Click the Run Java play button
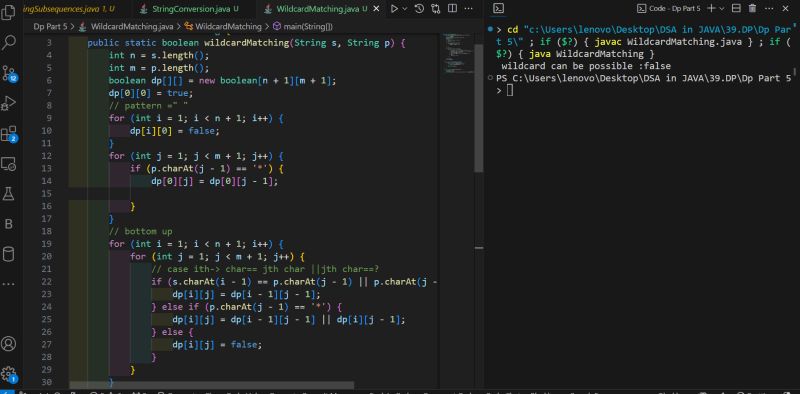This screenshot has height=394, width=800. (394, 9)
